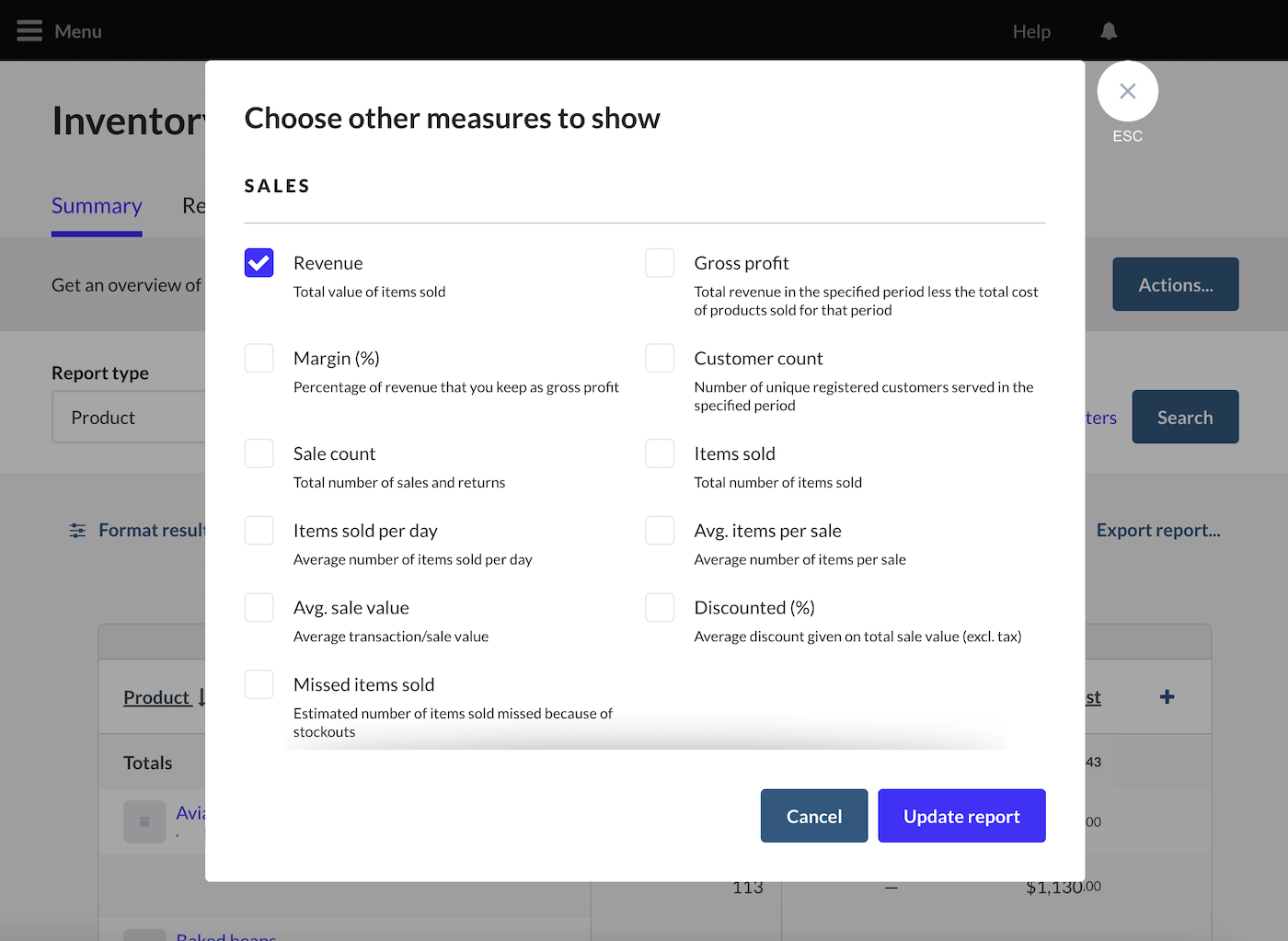Screen dimensions: 1288x941
Task: Switch to the Summary tab
Action: 97,206
